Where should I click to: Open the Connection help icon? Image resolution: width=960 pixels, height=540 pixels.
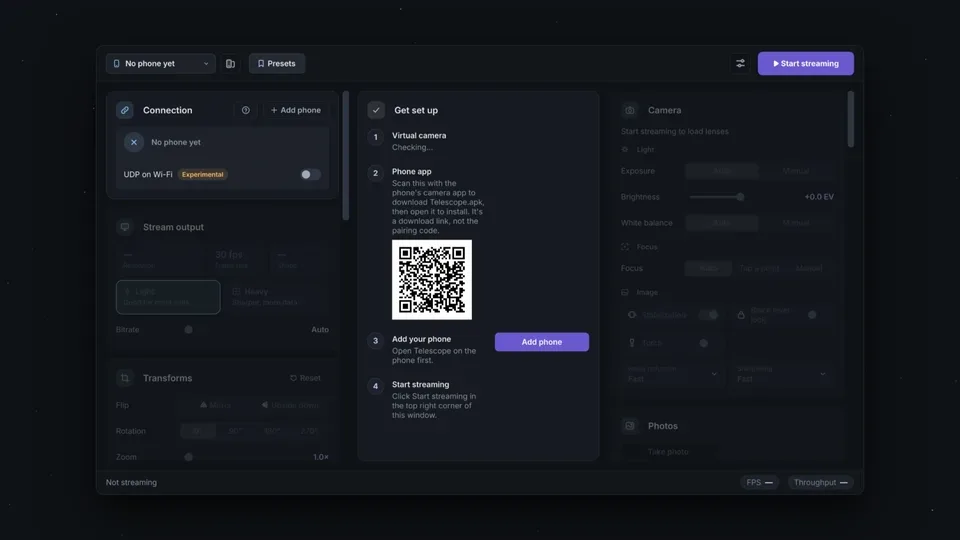[246, 110]
